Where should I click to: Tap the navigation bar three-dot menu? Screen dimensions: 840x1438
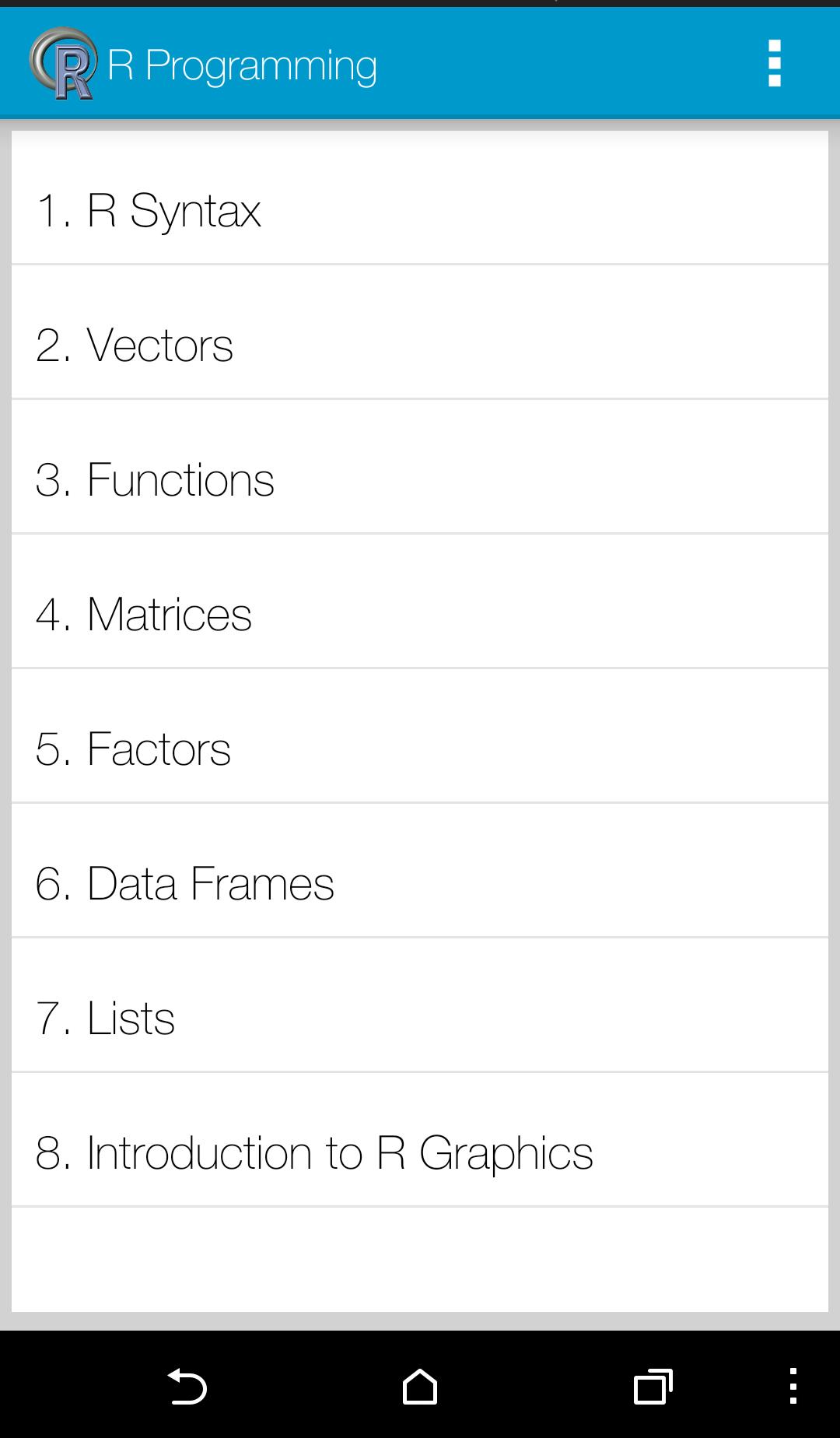click(793, 1386)
